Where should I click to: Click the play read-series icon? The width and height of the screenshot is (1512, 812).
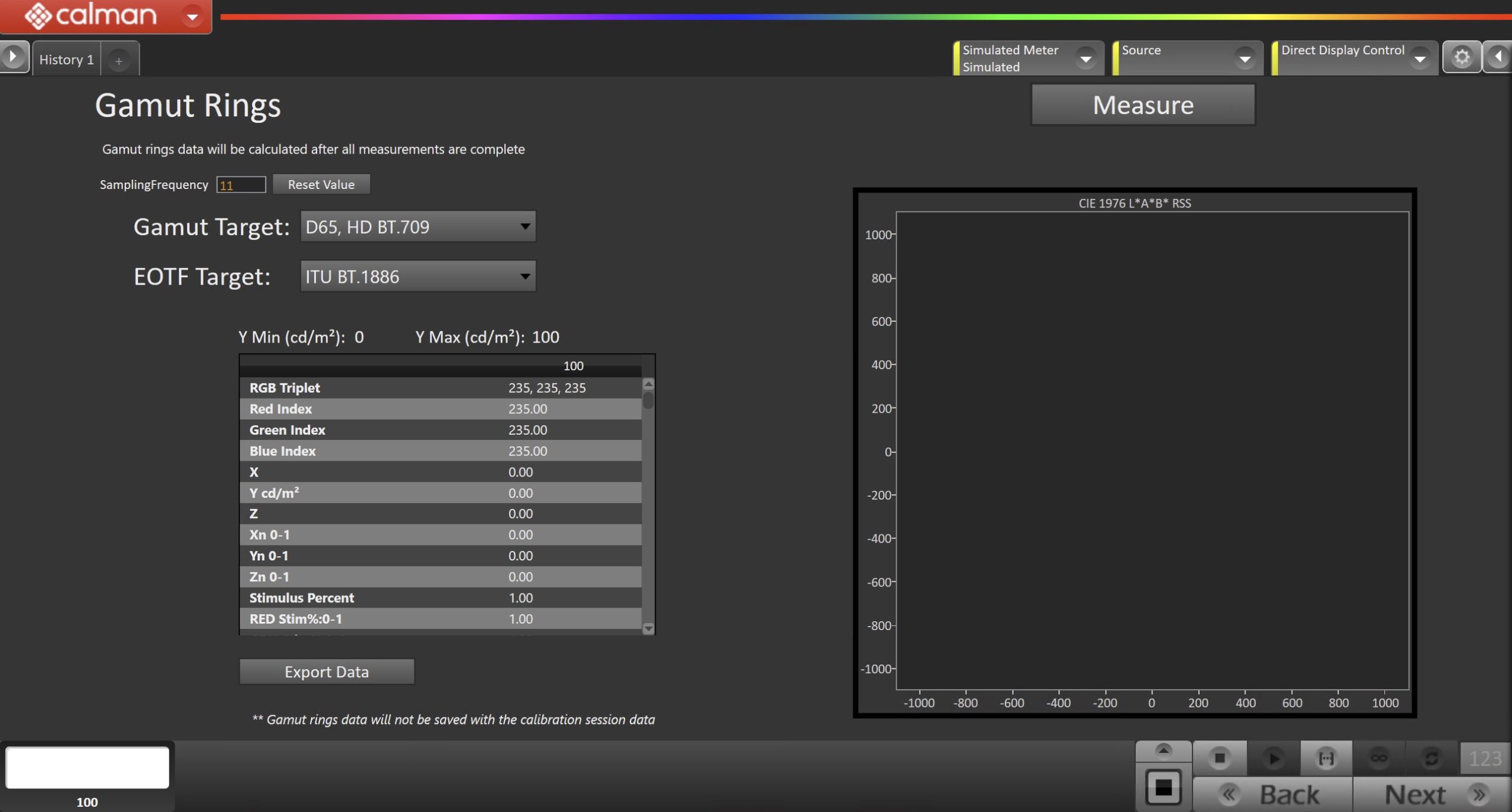[1273, 758]
